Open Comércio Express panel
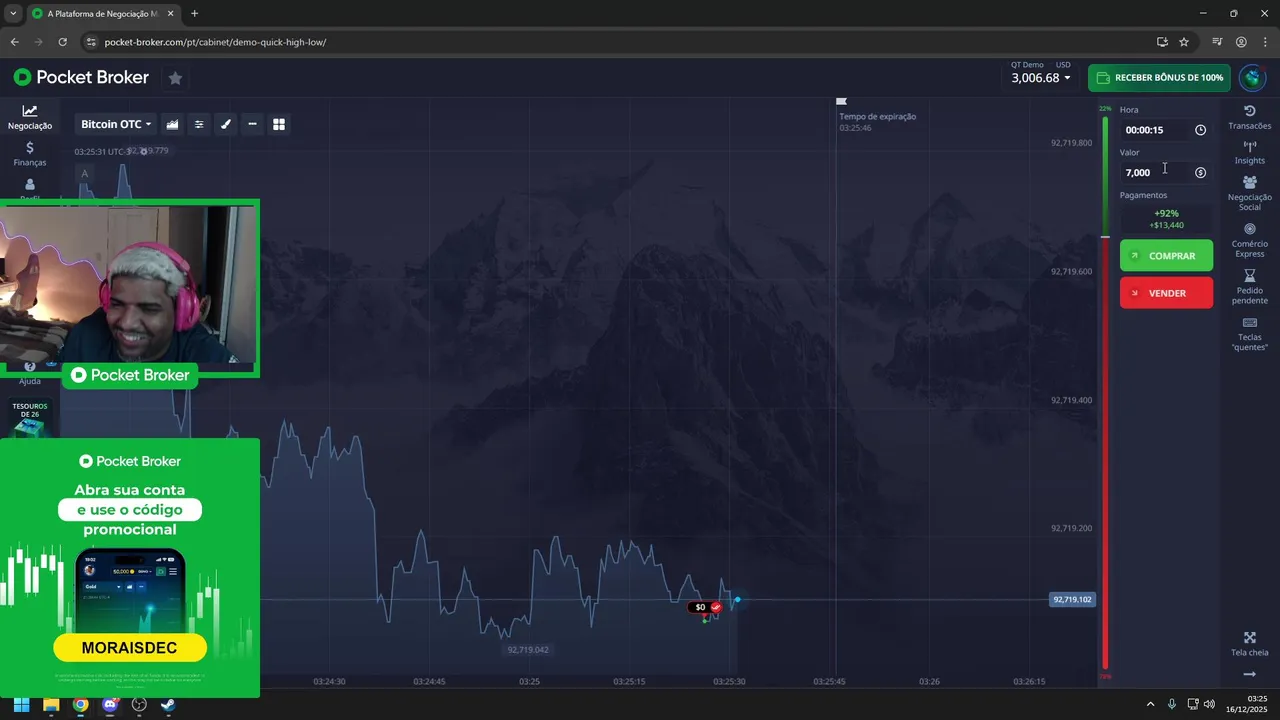 [x=1250, y=240]
